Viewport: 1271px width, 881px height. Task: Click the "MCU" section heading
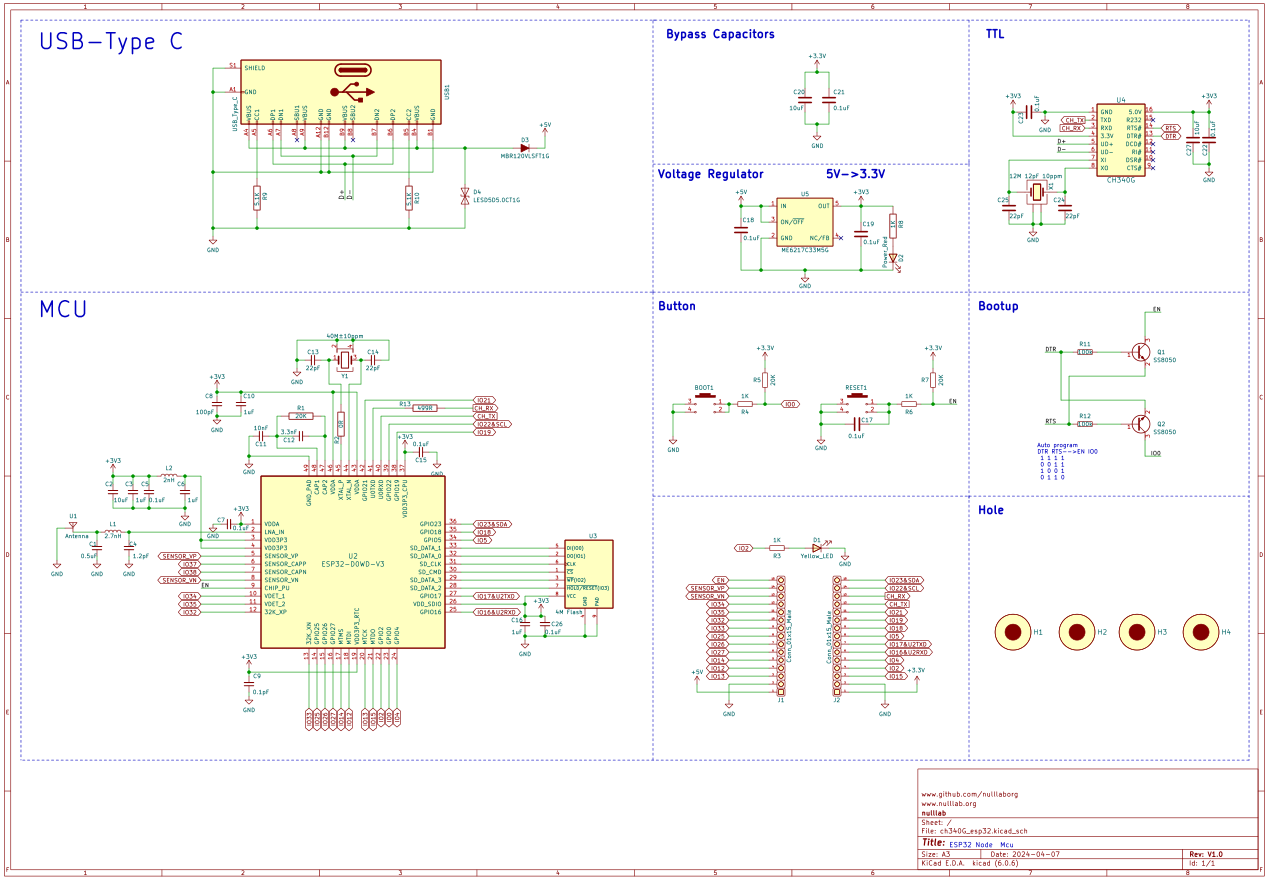63,309
